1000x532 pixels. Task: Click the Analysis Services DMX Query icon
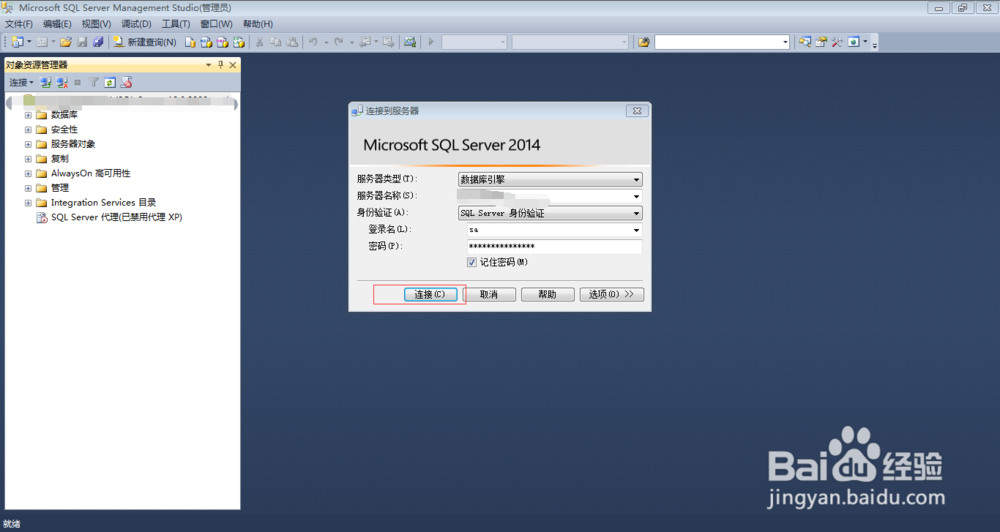coord(222,42)
